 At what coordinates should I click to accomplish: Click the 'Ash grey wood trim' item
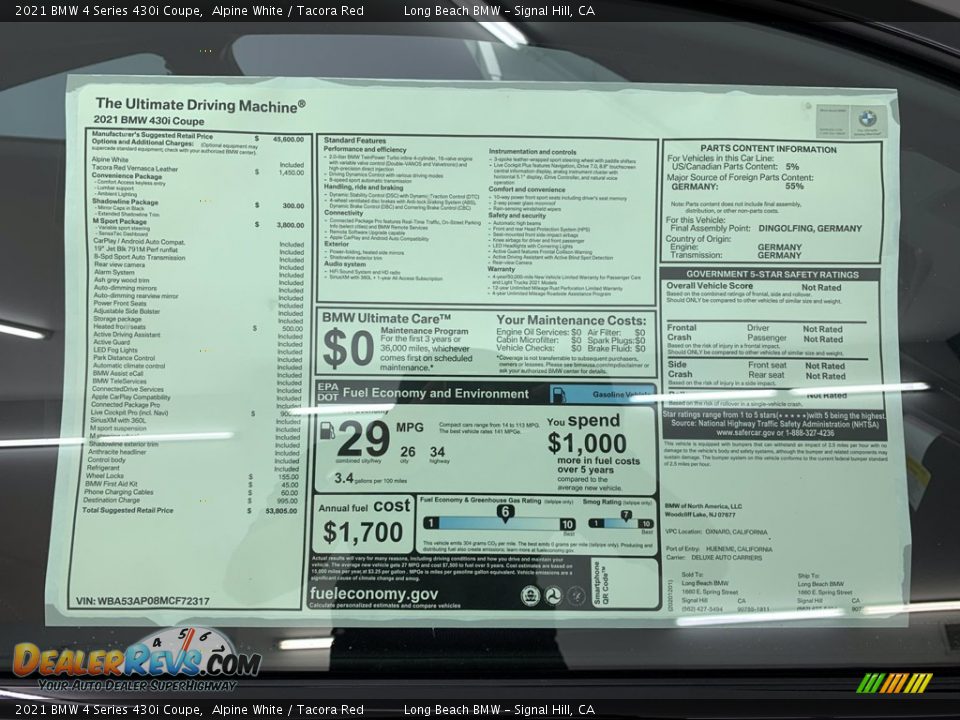(121, 280)
